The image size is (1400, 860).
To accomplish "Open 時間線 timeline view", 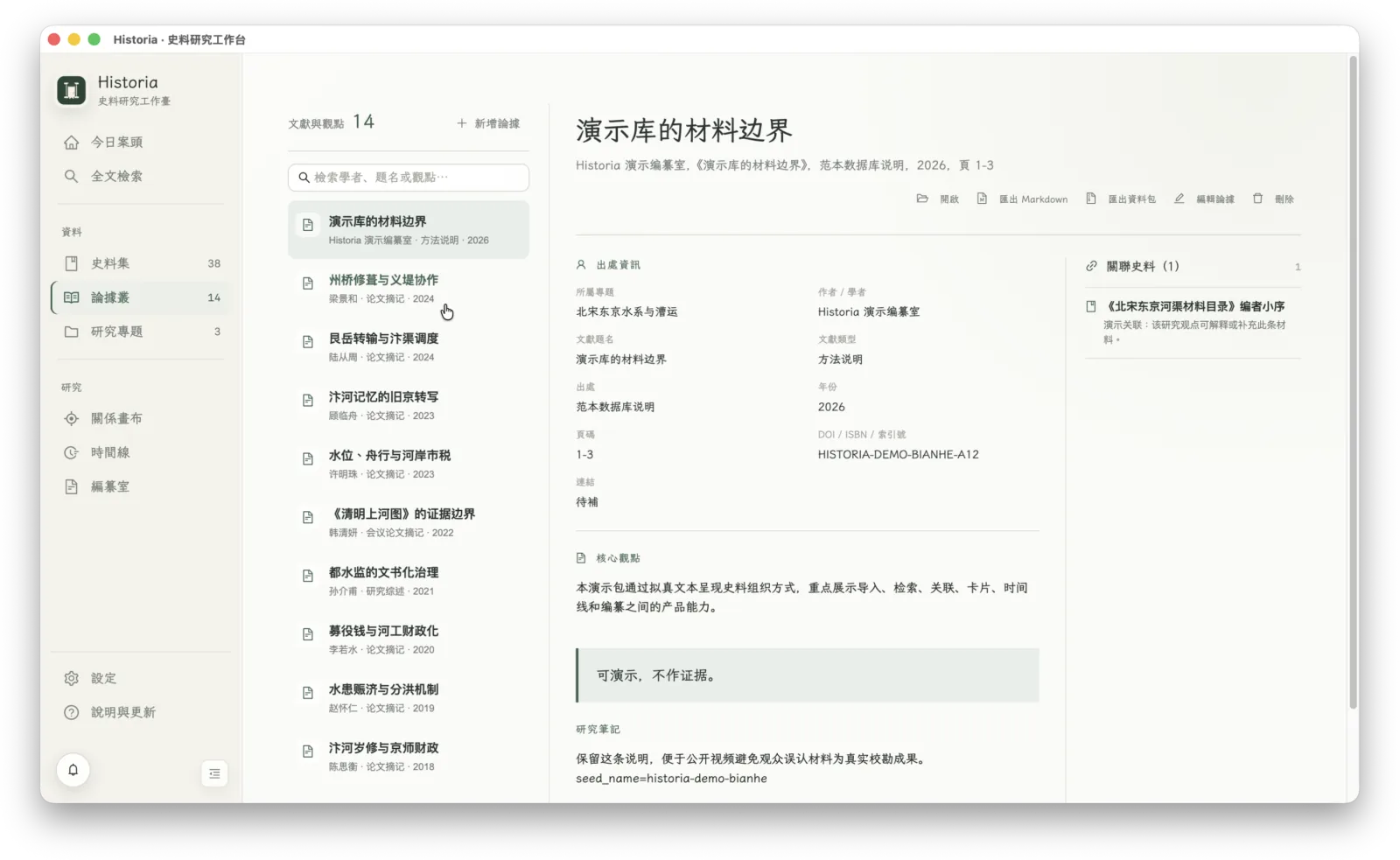I will (140, 452).
